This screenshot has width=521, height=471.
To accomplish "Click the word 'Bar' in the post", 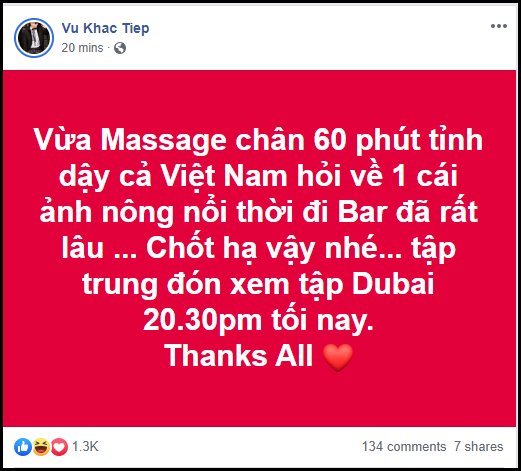I will tap(363, 212).
